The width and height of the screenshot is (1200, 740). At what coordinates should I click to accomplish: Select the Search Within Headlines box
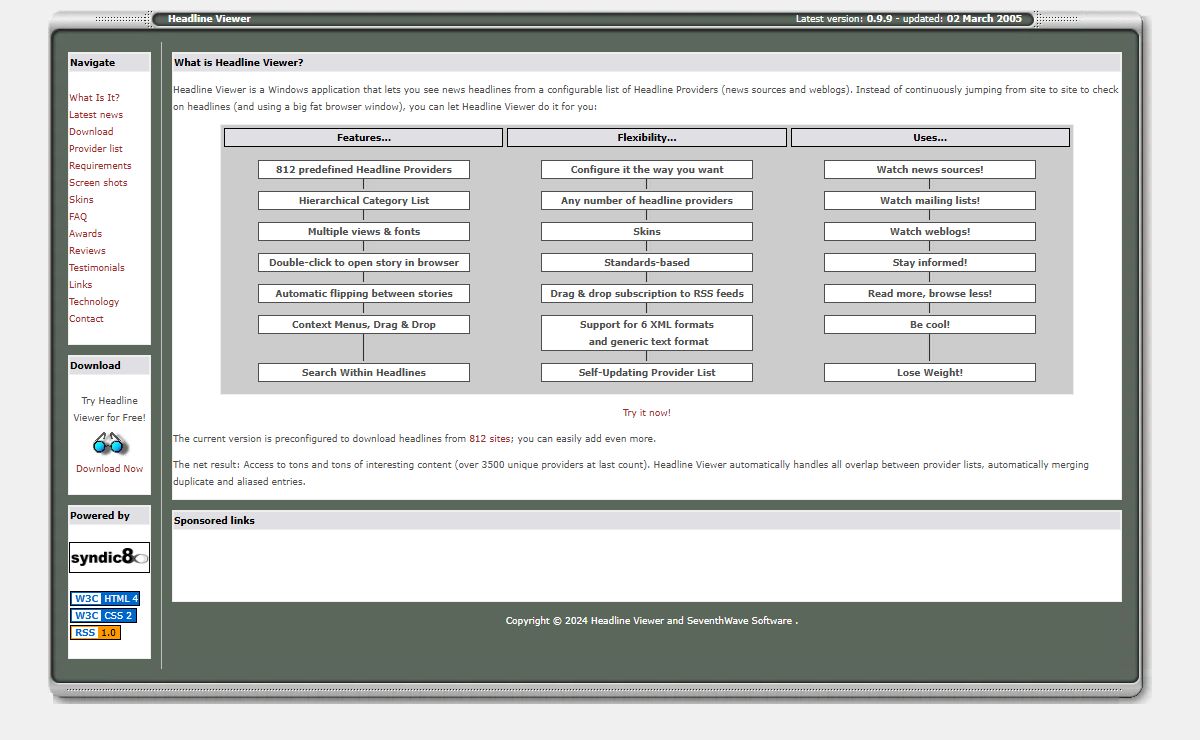pos(364,373)
